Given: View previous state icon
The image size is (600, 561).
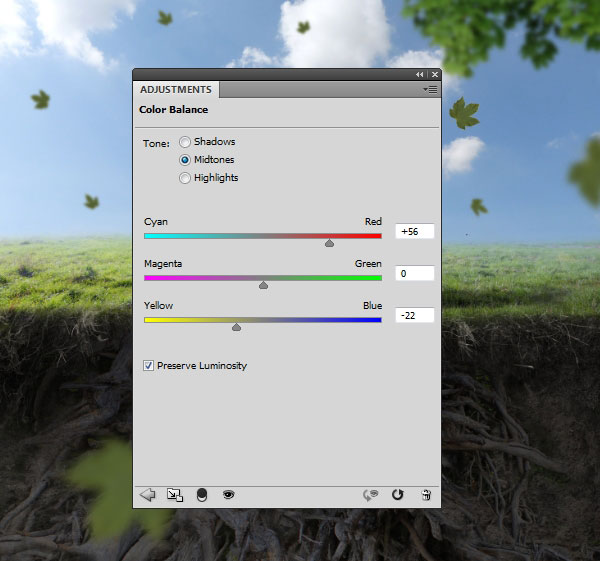Looking at the screenshot, I should [370, 495].
